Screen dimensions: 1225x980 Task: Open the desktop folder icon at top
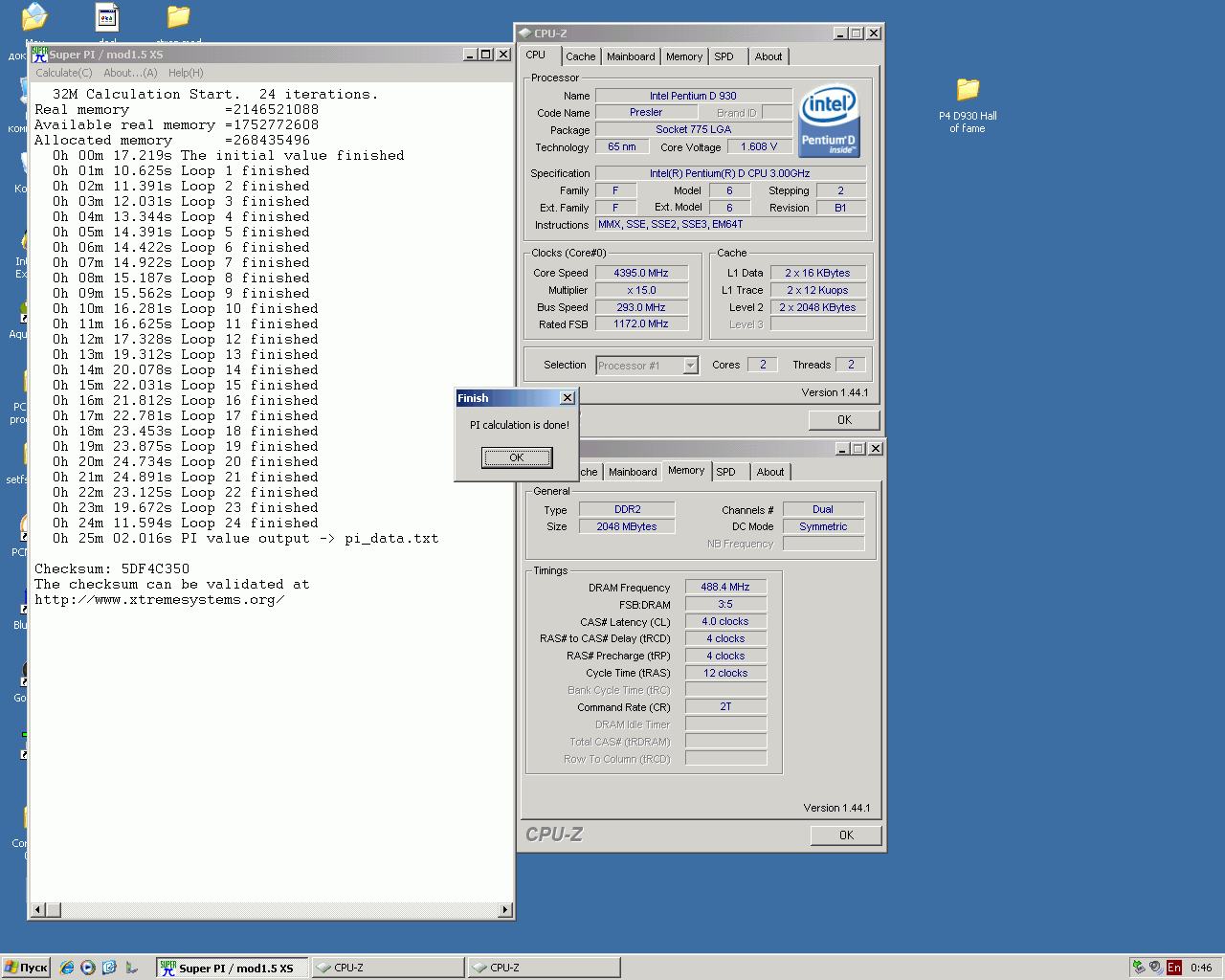coord(178,17)
